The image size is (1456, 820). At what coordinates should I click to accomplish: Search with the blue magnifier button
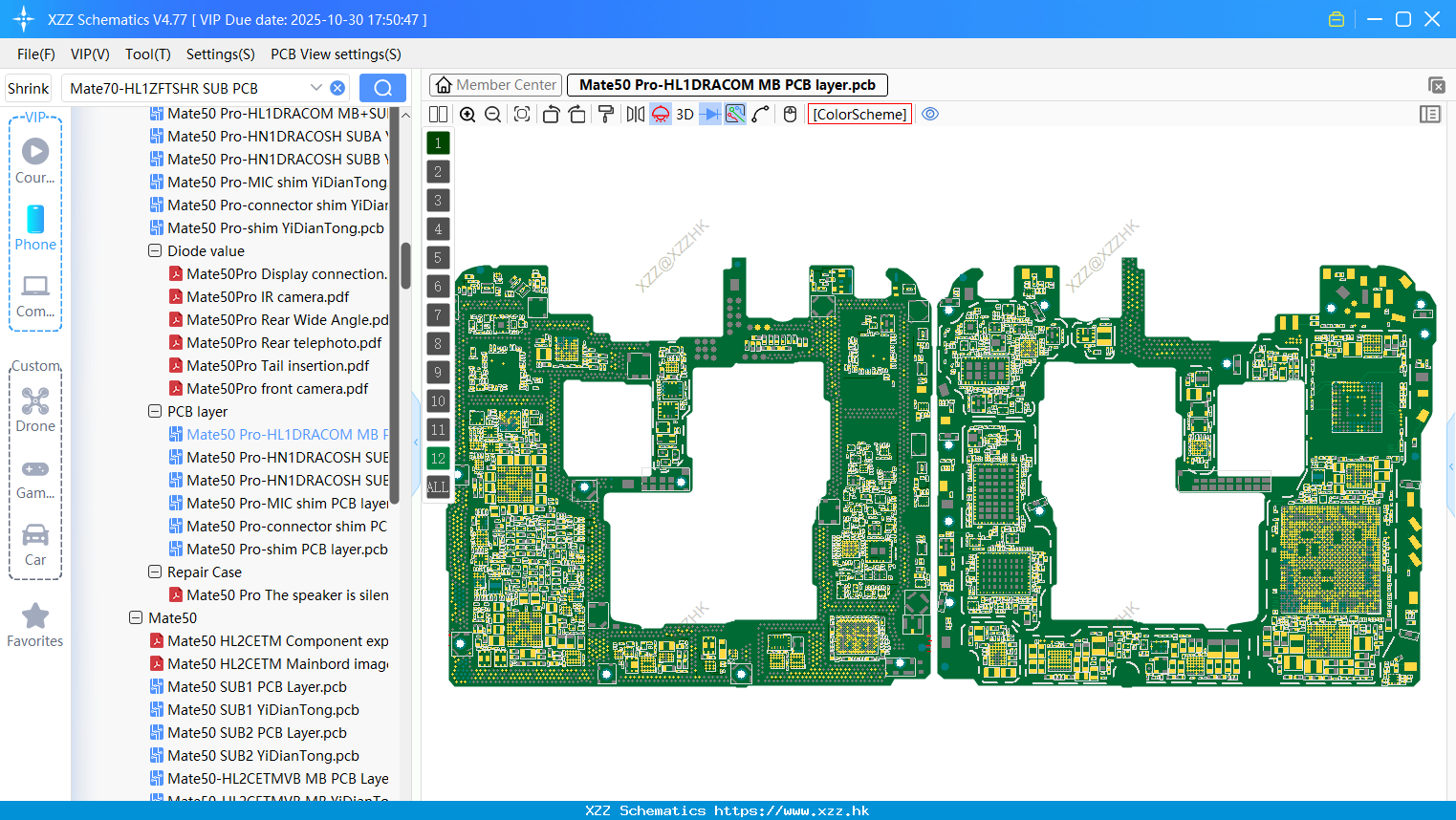(382, 88)
